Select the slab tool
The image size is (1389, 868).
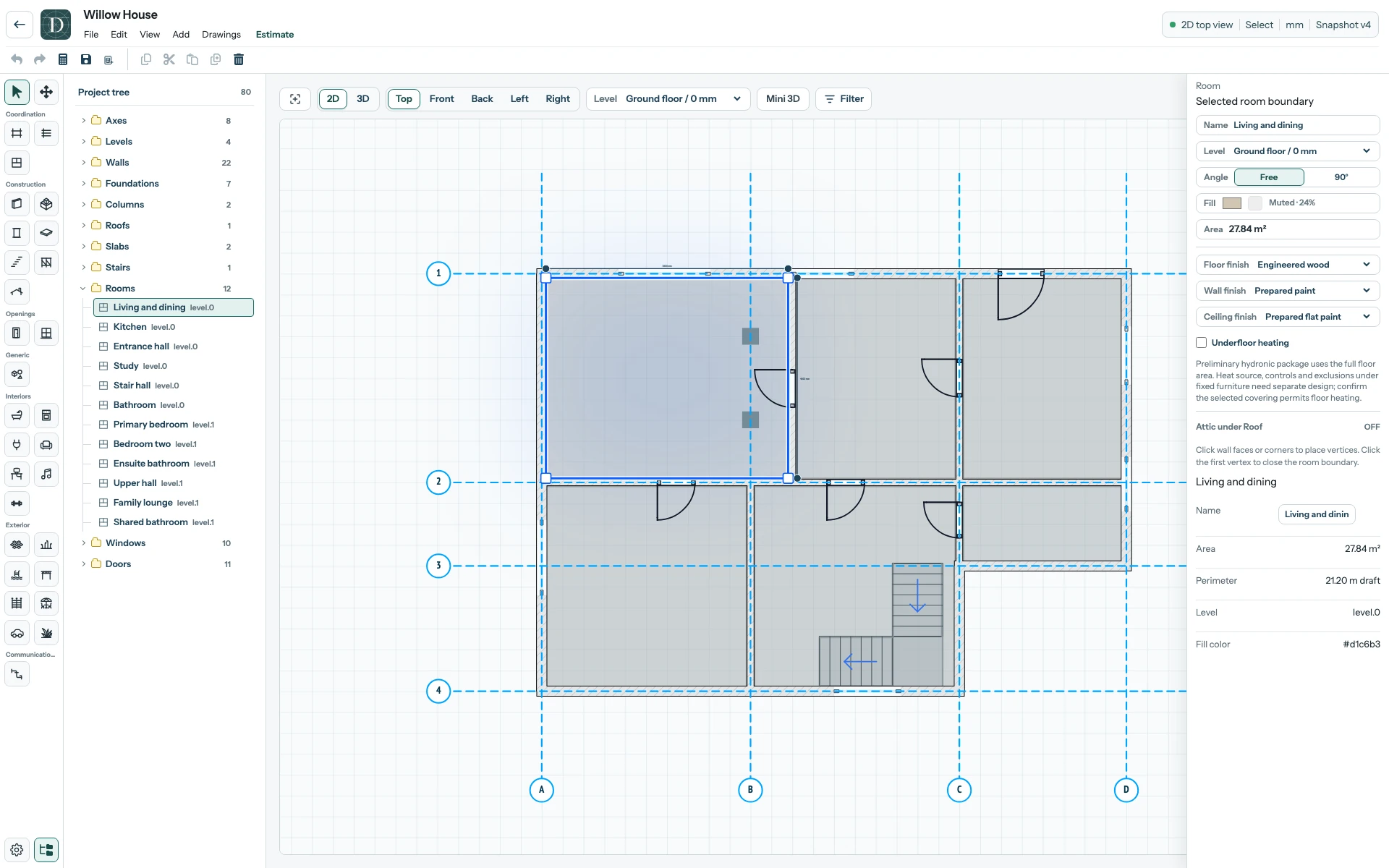pyautogui.click(x=46, y=233)
